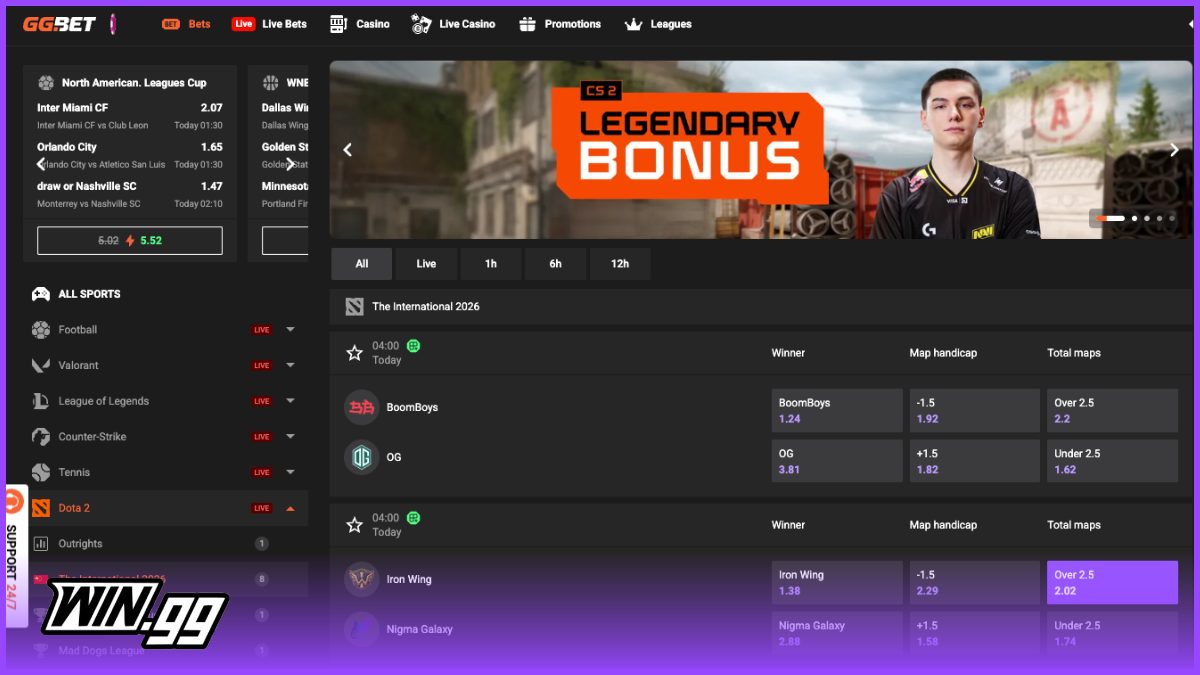Filter matches by Live
This screenshot has width=1200, height=675.
[426, 264]
